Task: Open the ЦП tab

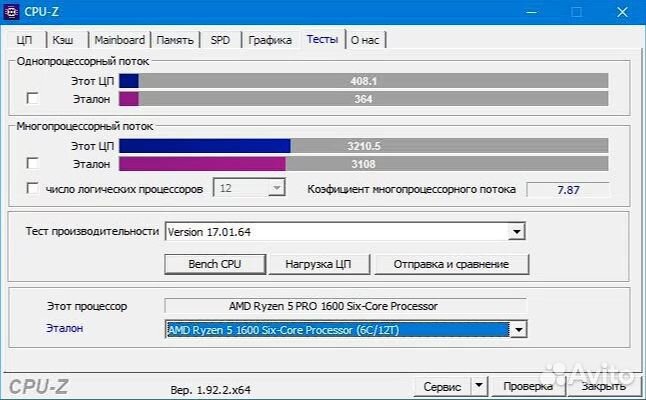Action: pos(25,40)
